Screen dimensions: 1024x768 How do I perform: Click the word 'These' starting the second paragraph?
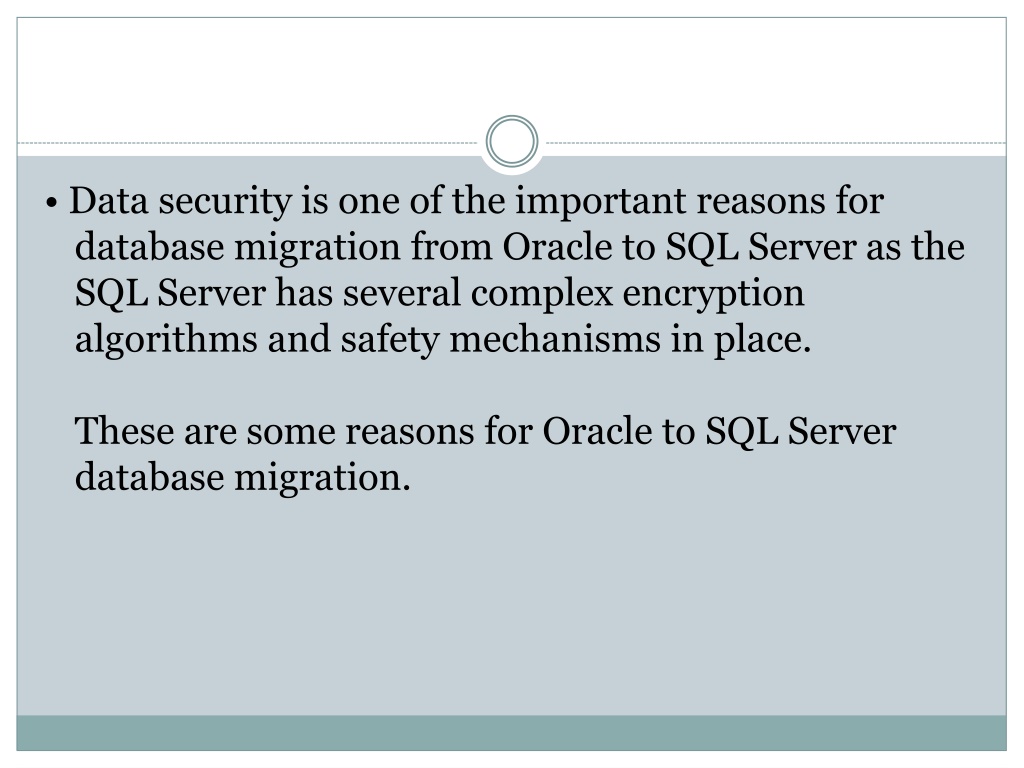tap(124, 432)
